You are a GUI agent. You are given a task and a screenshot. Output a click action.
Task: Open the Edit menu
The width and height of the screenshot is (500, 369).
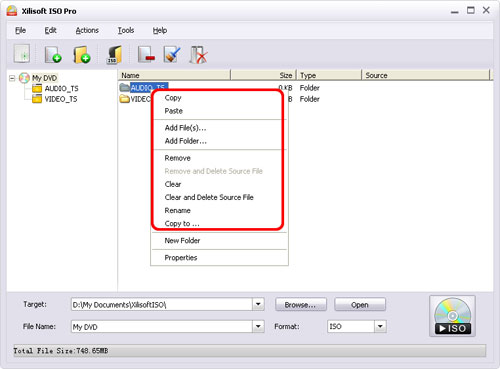coord(50,30)
